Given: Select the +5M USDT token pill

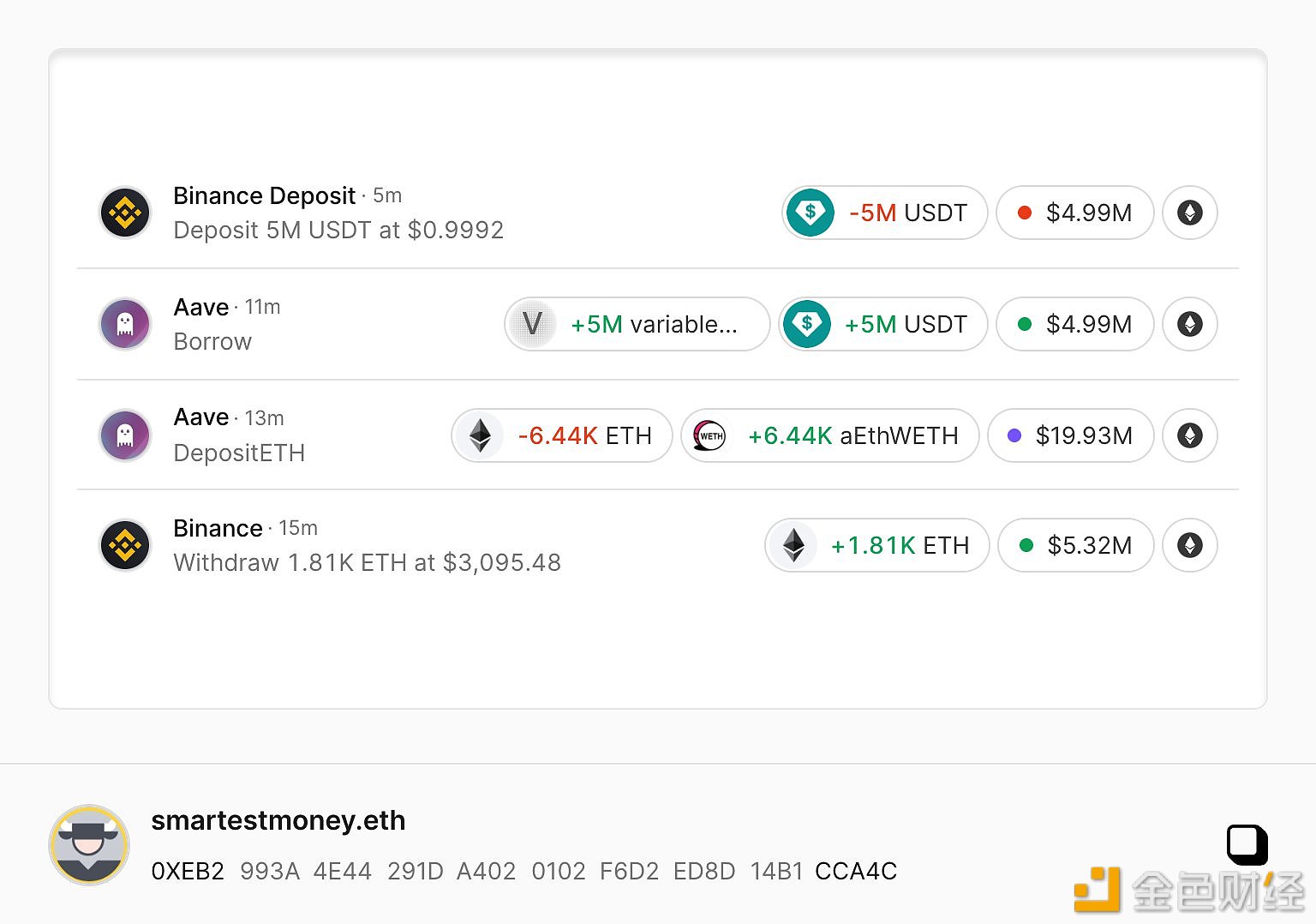Looking at the screenshot, I should pyautogui.click(x=882, y=324).
